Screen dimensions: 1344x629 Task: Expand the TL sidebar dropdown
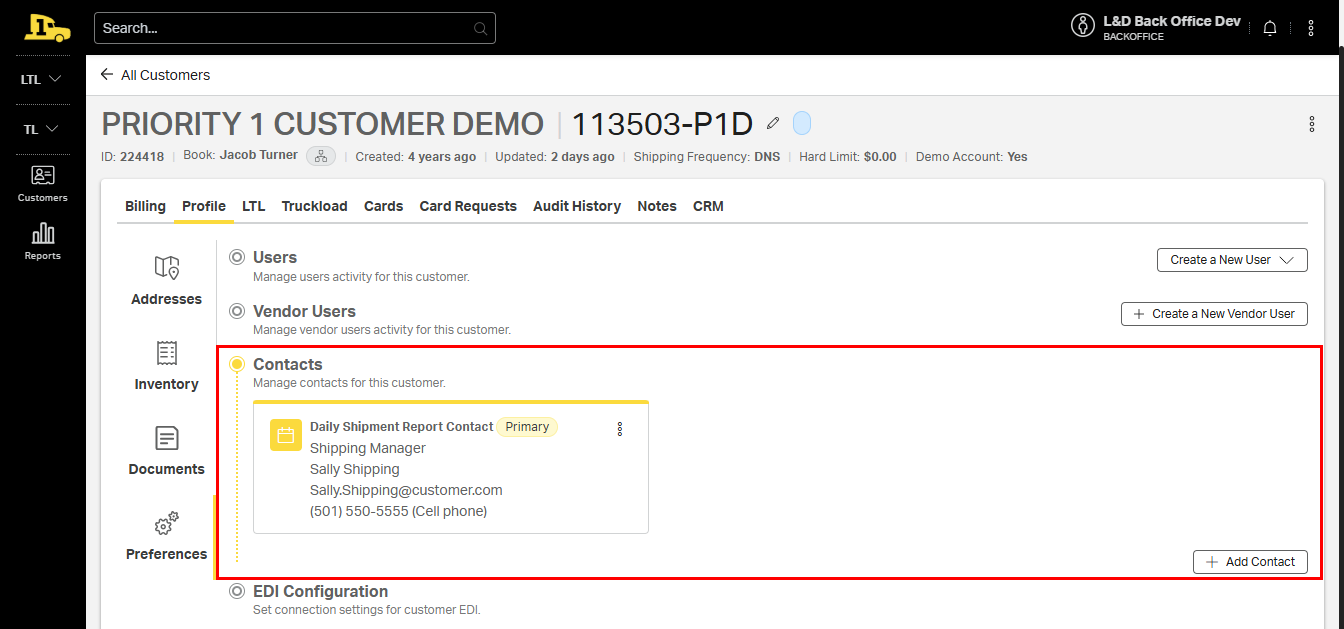tap(42, 129)
